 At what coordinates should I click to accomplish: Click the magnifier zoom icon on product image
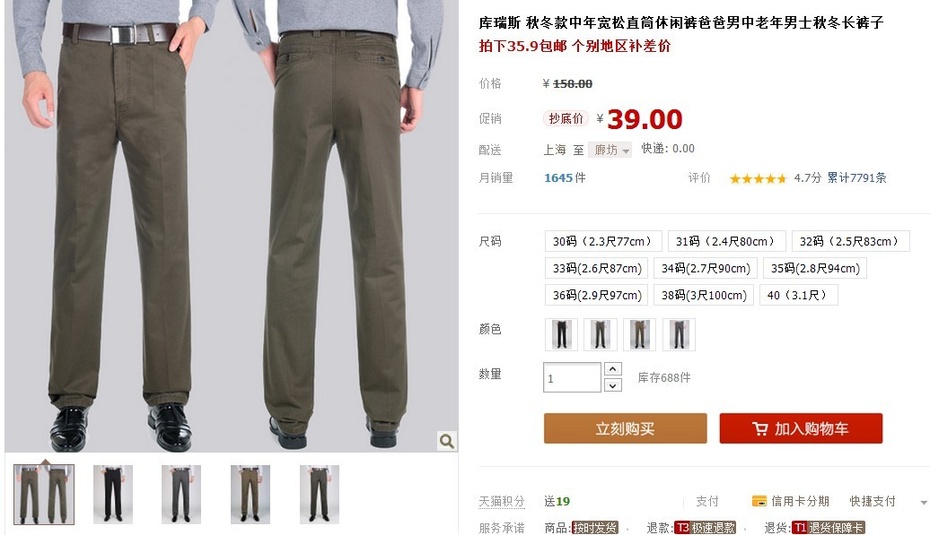[x=447, y=441]
